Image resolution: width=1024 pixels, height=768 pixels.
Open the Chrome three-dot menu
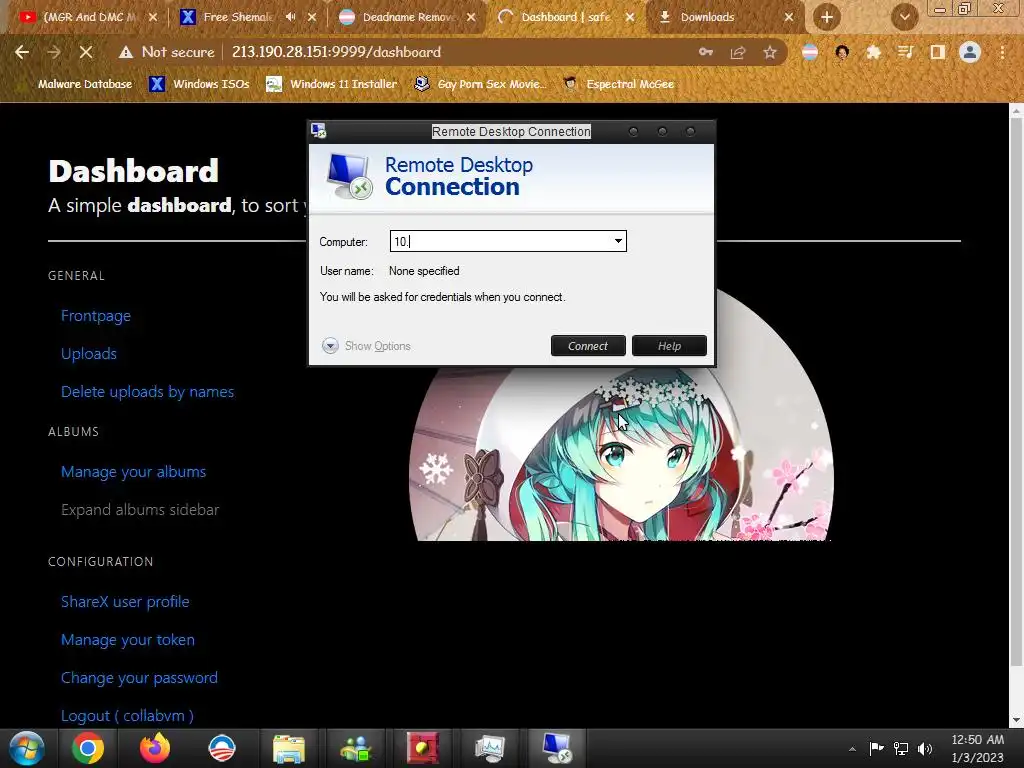(1002, 52)
